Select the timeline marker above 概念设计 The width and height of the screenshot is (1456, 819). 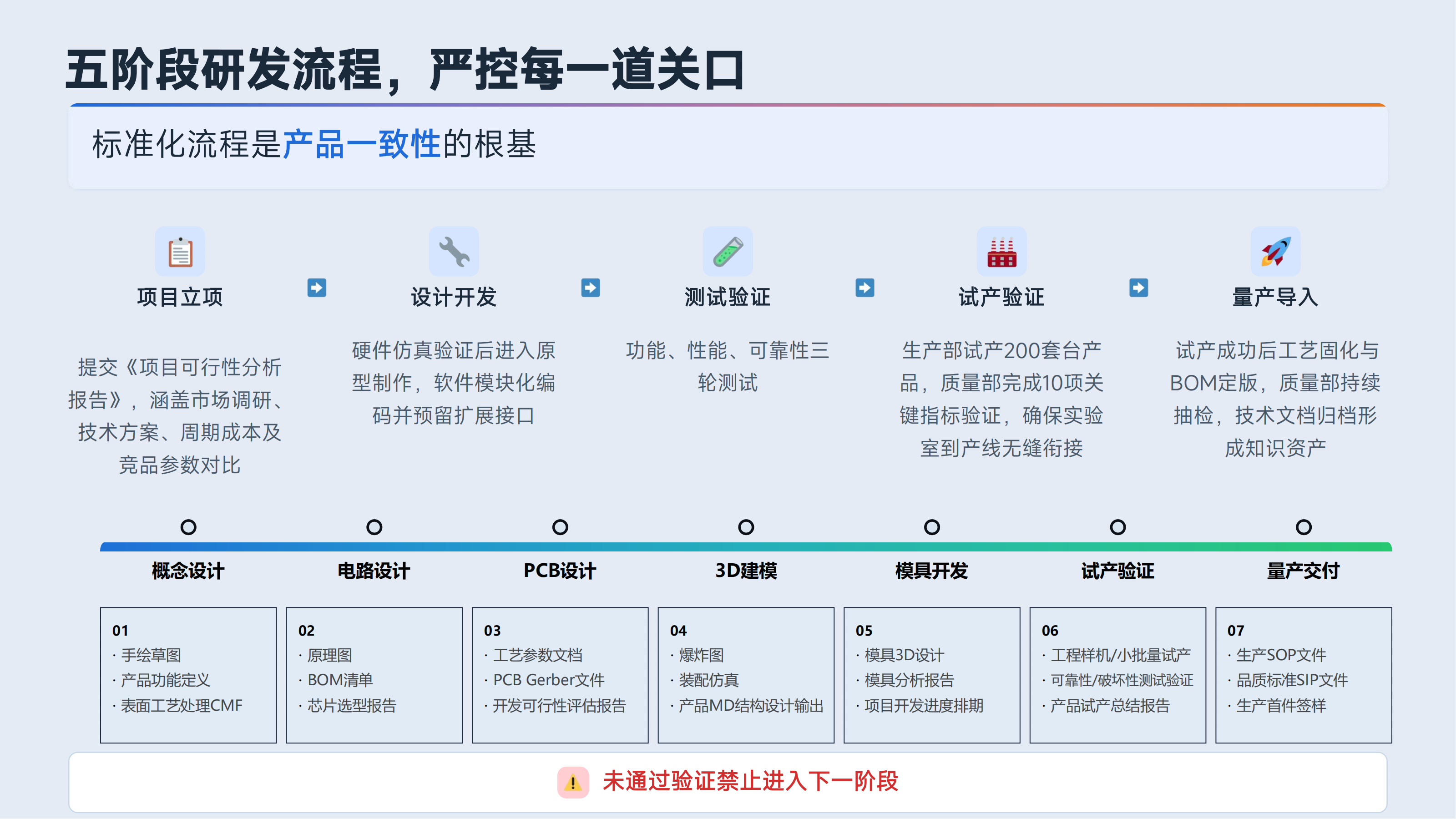(x=188, y=527)
